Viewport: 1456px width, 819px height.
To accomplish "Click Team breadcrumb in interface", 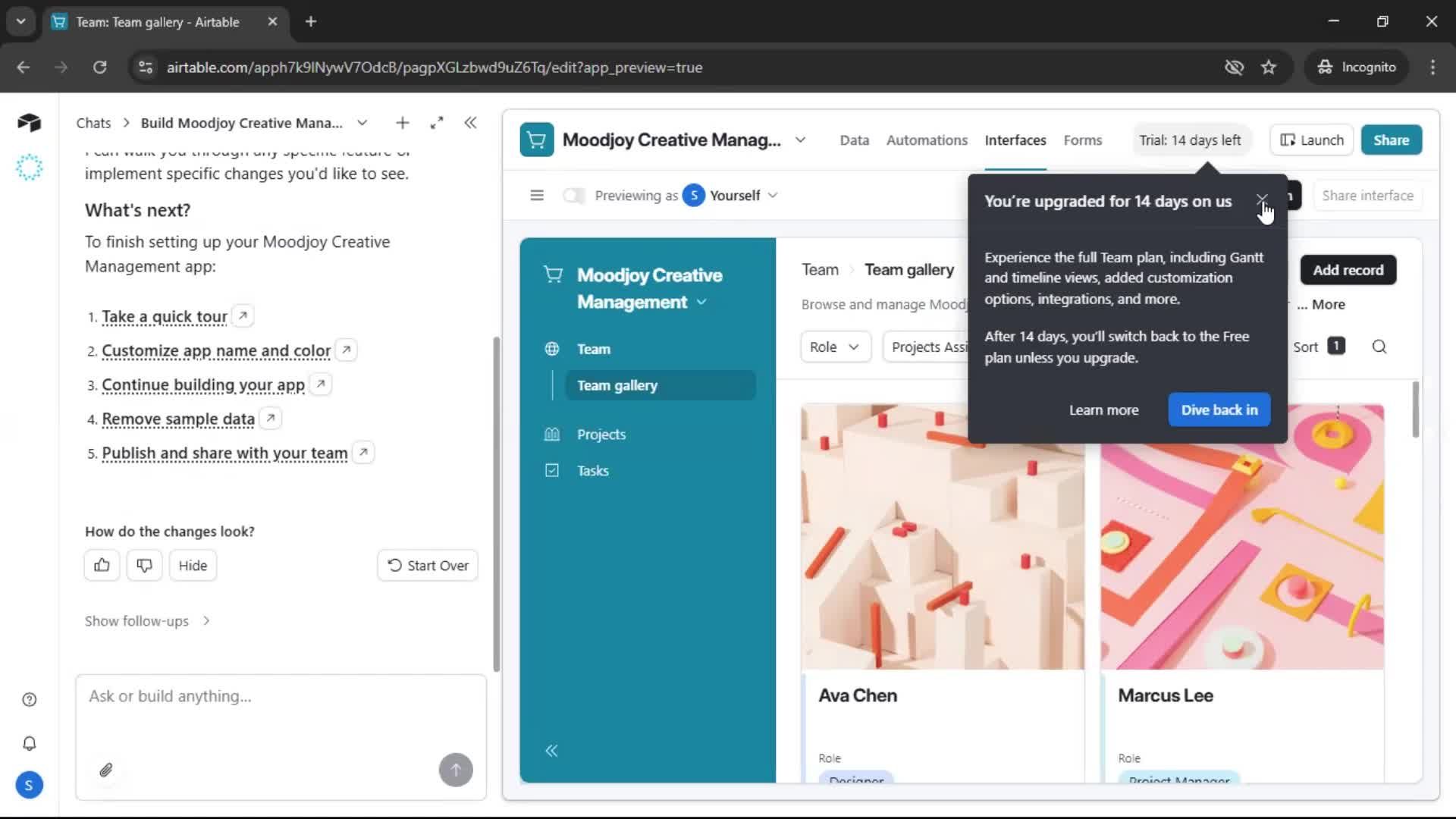I will click(820, 269).
